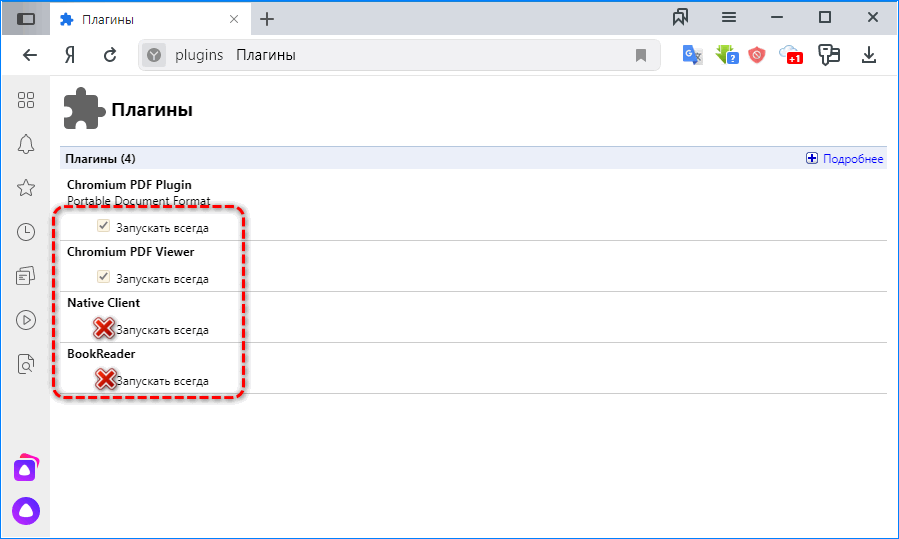Open a new tab with plus button
Screen dimensions: 899x539
click(267, 19)
